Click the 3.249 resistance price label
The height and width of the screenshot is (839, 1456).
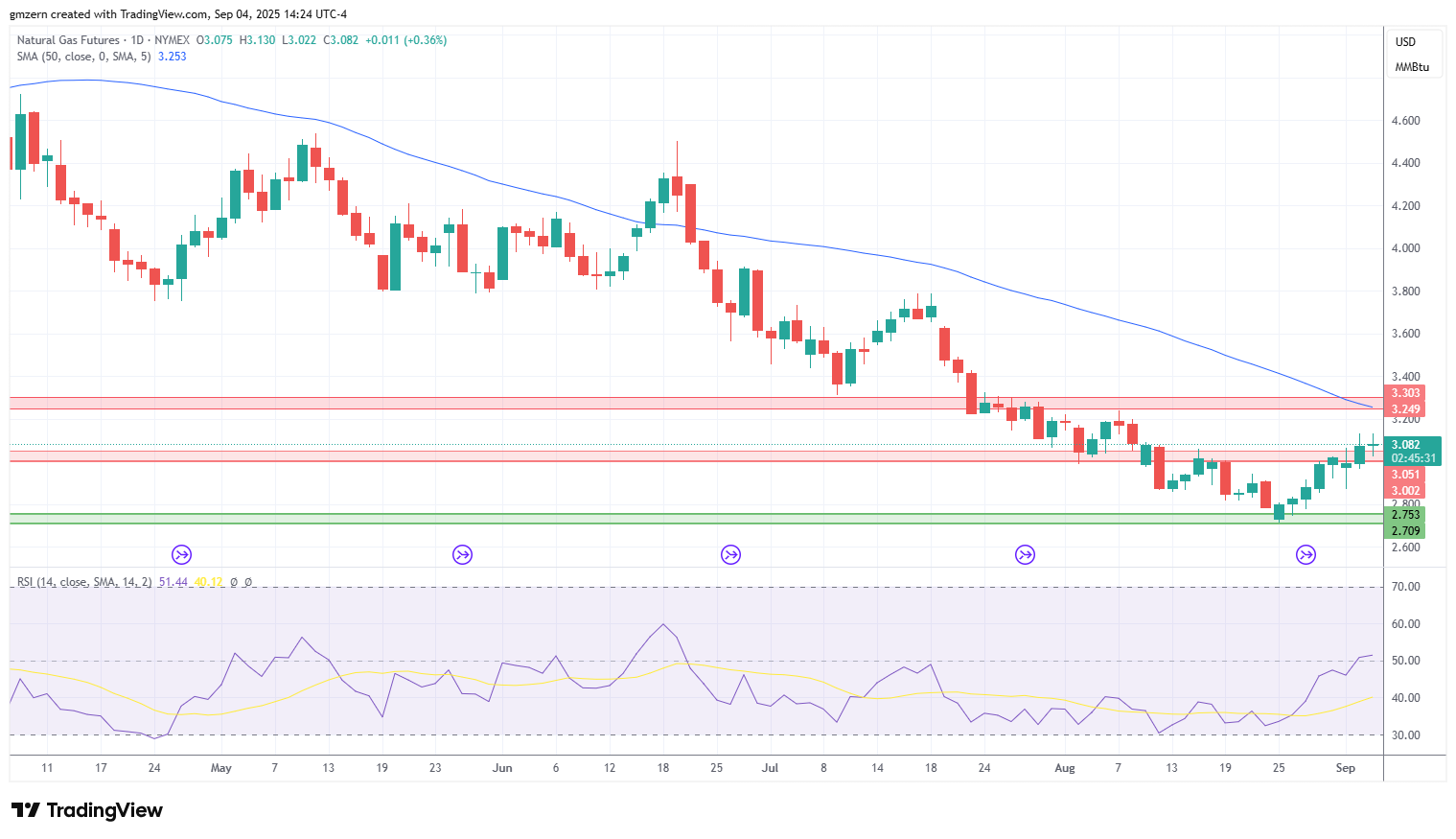[1405, 409]
